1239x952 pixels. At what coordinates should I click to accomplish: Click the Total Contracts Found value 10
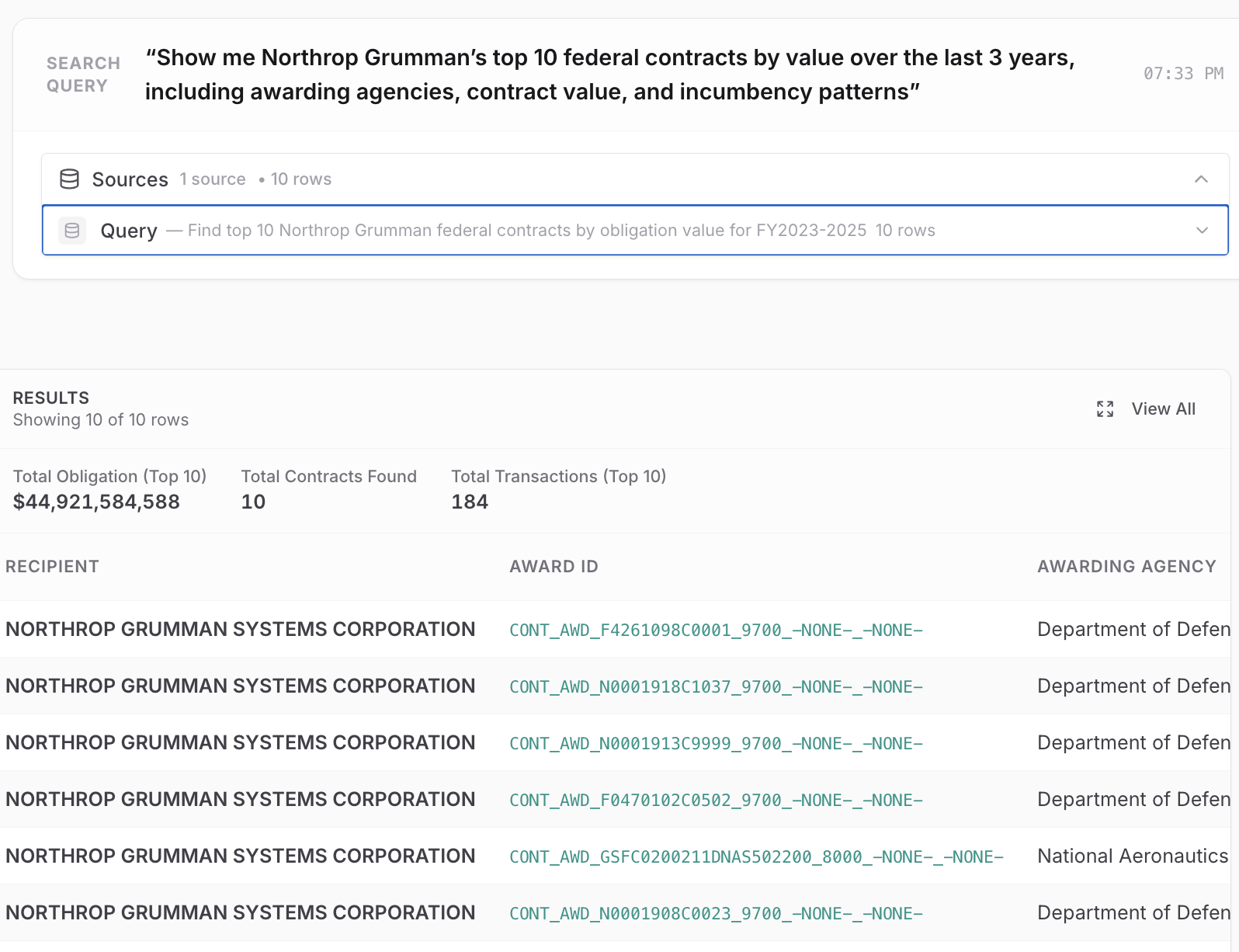point(253,502)
